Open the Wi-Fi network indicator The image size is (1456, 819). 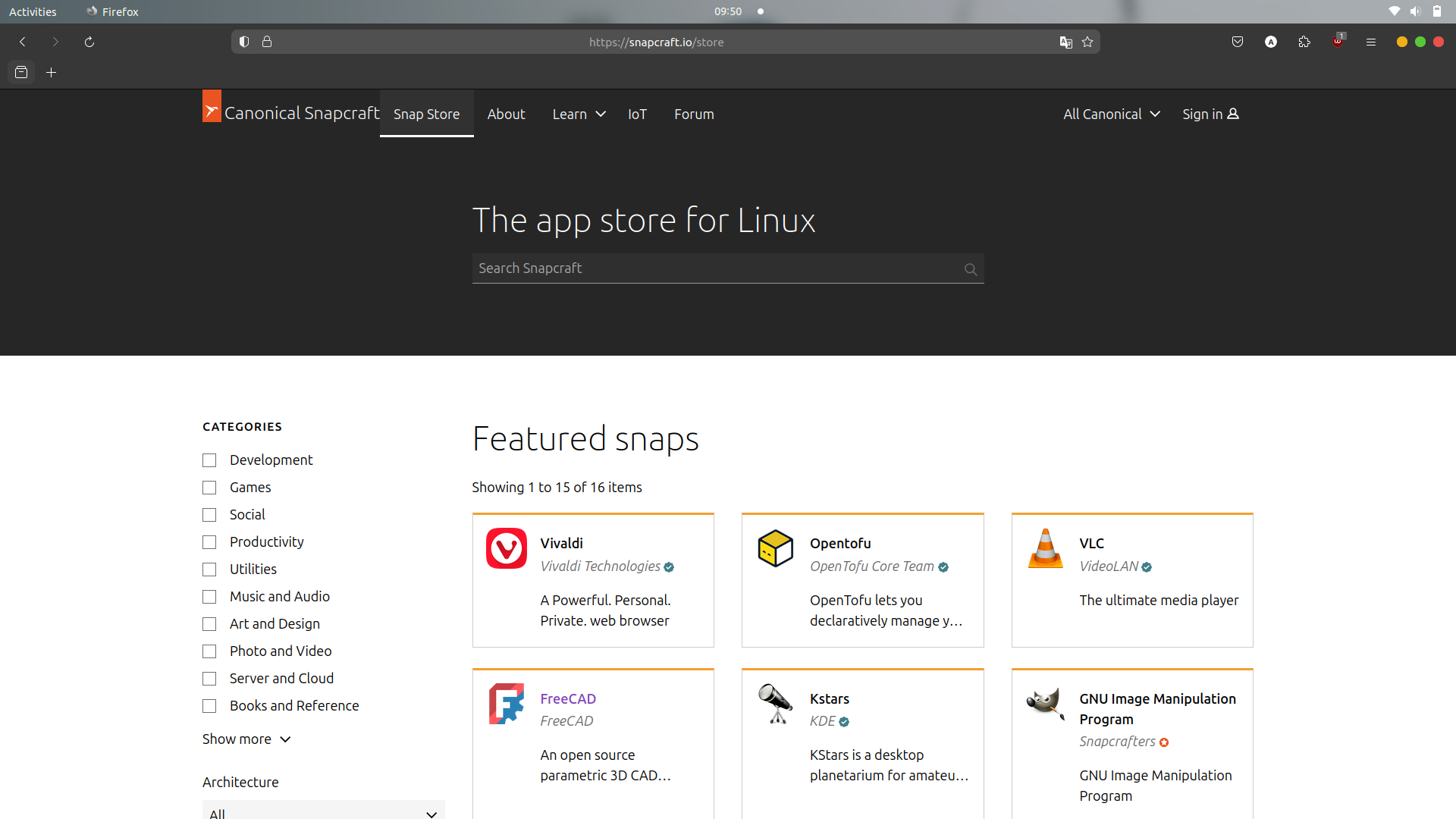1394,11
